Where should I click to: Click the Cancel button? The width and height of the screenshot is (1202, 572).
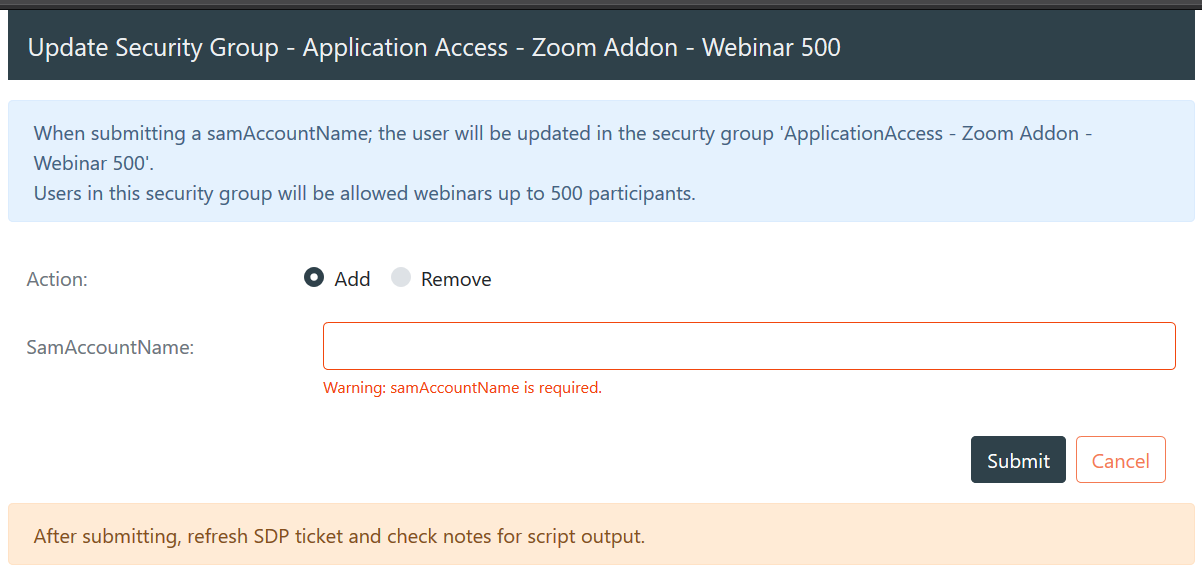(1120, 460)
